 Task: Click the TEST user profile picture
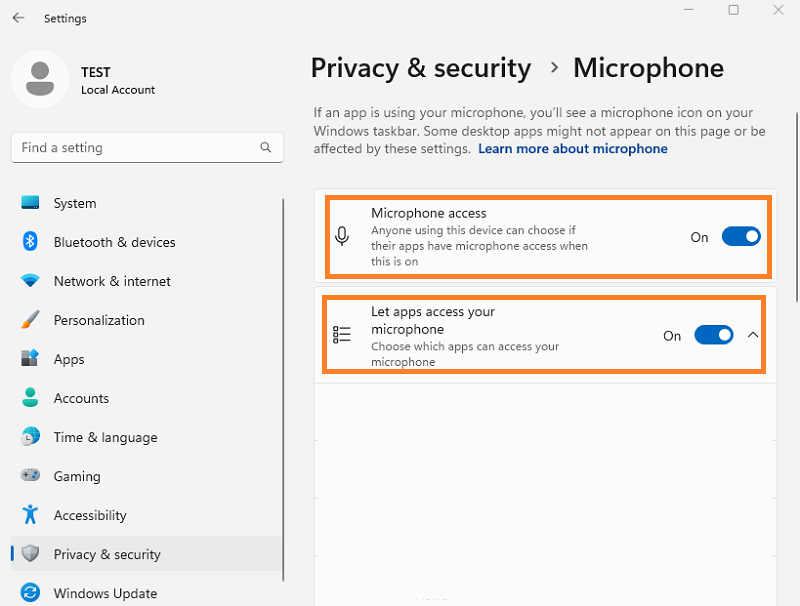coord(40,79)
